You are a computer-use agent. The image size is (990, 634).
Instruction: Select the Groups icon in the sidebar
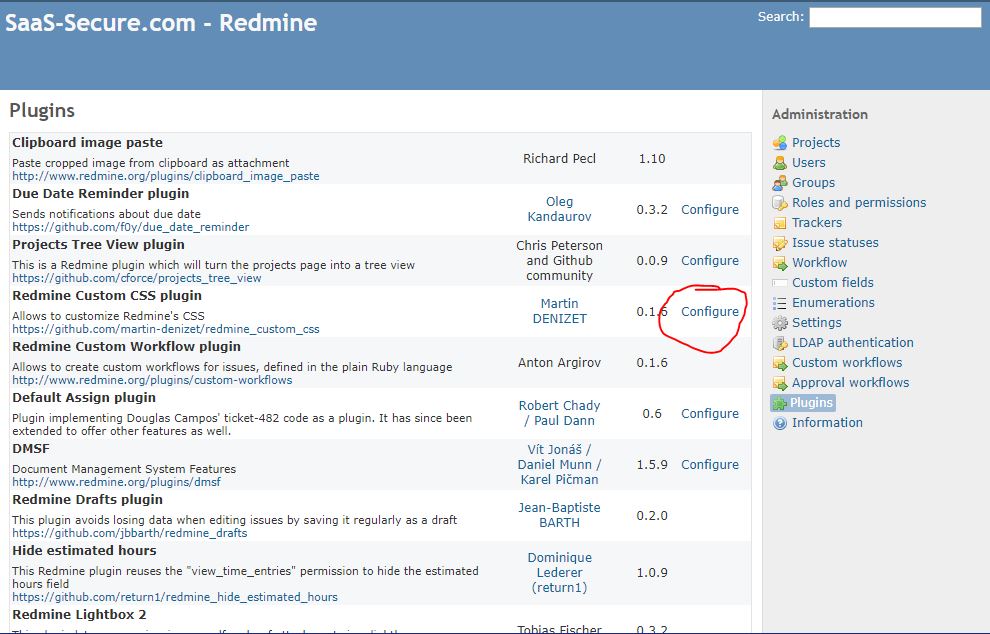click(782, 182)
